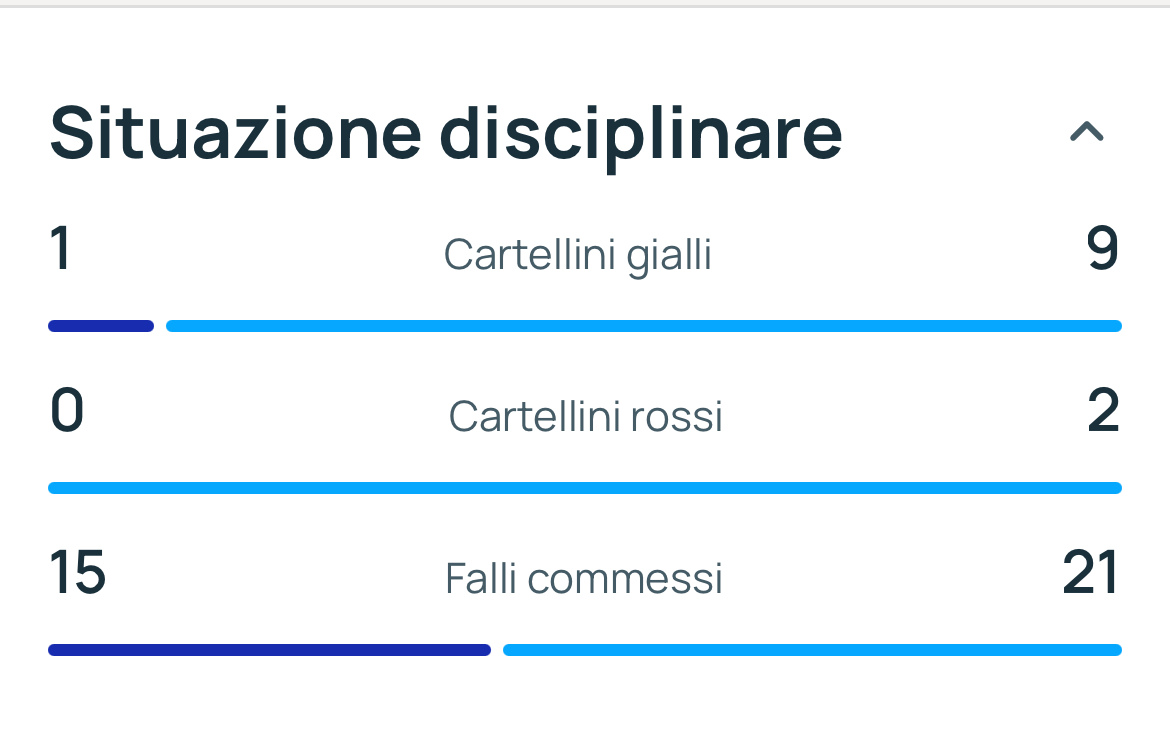The height and width of the screenshot is (732, 1170).
Task: Click home team fouls value 15
Action: click(x=78, y=572)
